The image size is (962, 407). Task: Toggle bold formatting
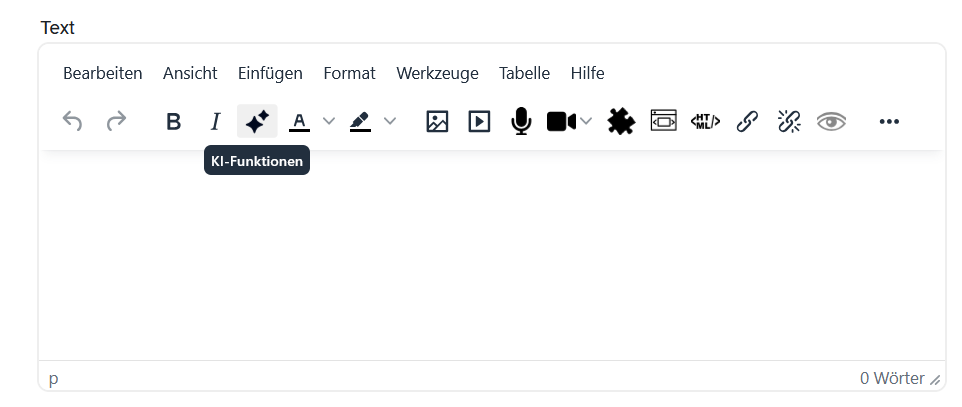click(x=173, y=122)
